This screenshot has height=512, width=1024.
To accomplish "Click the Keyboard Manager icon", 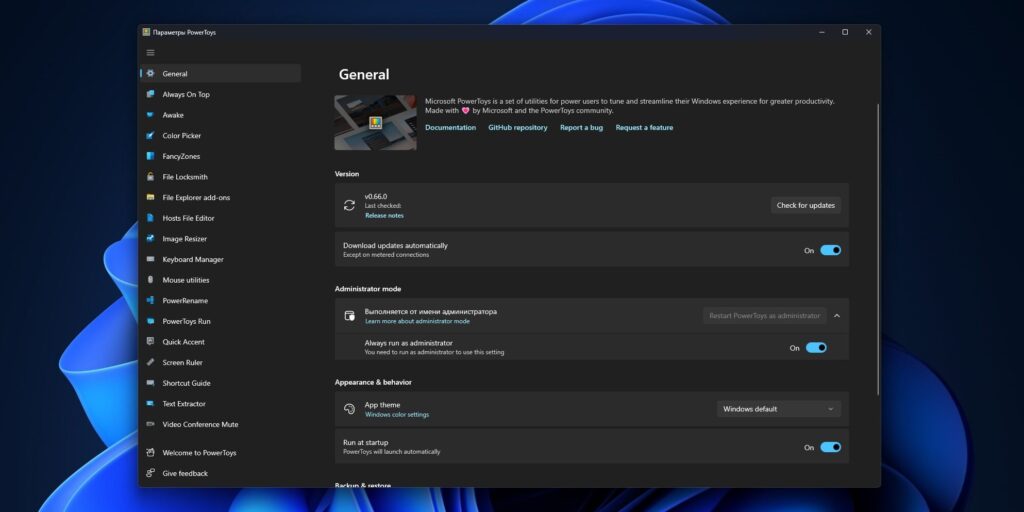I will click(150, 259).
